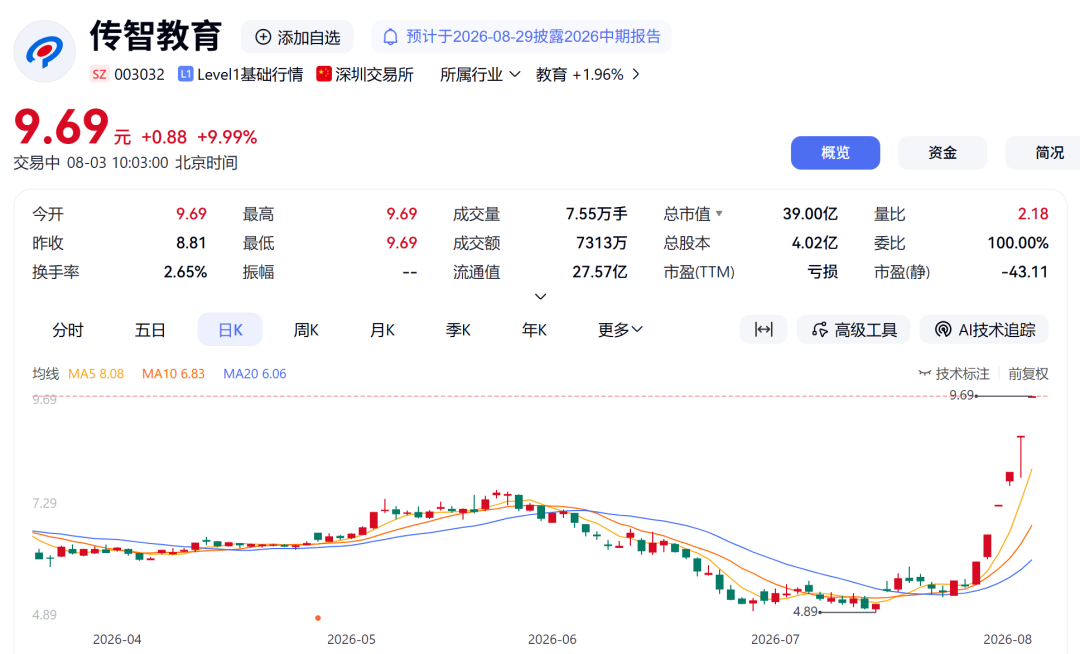Click the China flag icon beside 深圳交易所

click(324, 74)
